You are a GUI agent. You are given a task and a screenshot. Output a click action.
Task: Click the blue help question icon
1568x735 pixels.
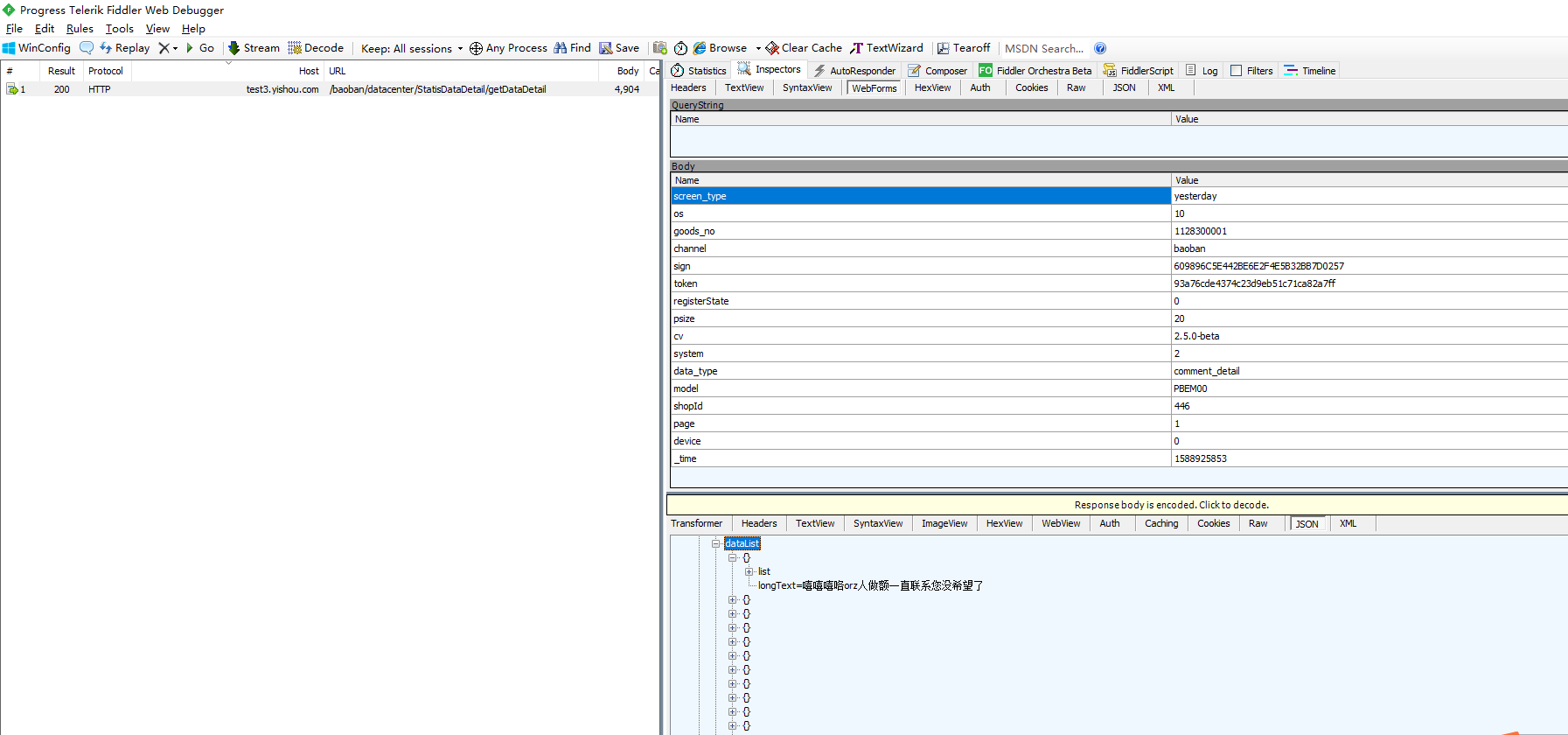(1100, 48)
